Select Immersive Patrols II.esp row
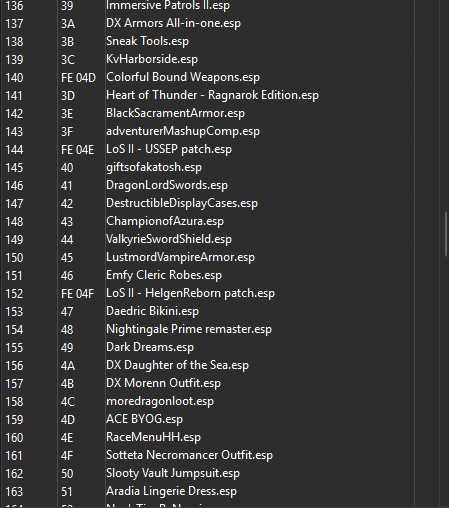Image resolution: width=449 pixels, height=508 pixels. 168,5
